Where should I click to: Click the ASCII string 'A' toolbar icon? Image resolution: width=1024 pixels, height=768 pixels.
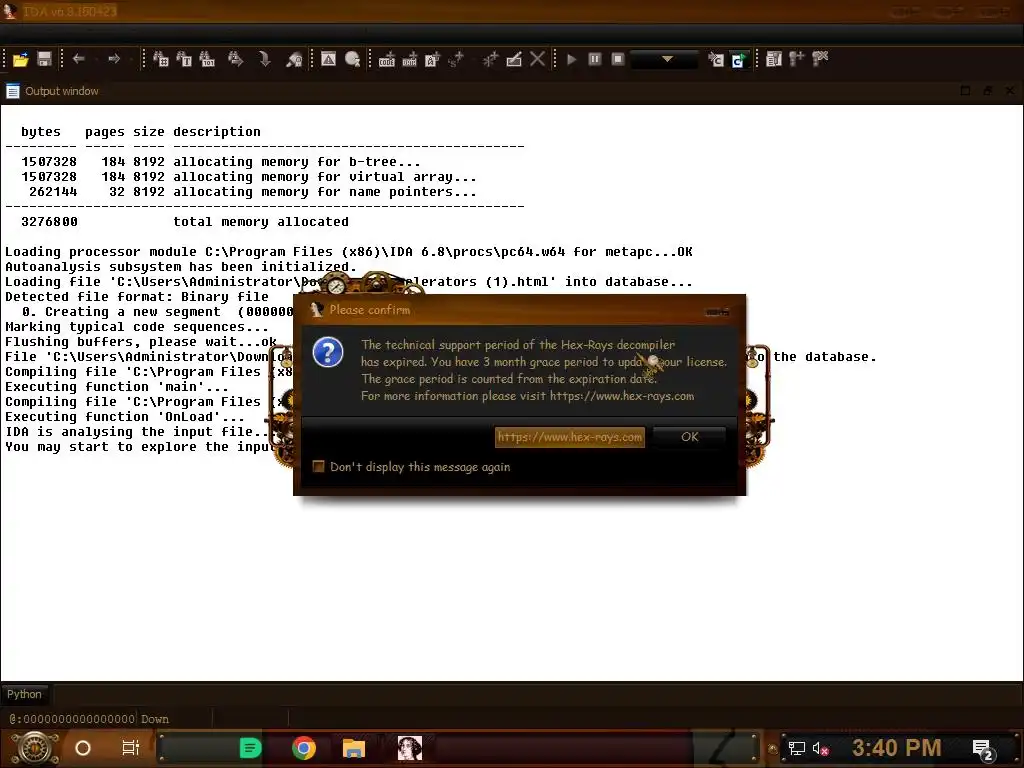pyautogui.click(x=432, y=59)
